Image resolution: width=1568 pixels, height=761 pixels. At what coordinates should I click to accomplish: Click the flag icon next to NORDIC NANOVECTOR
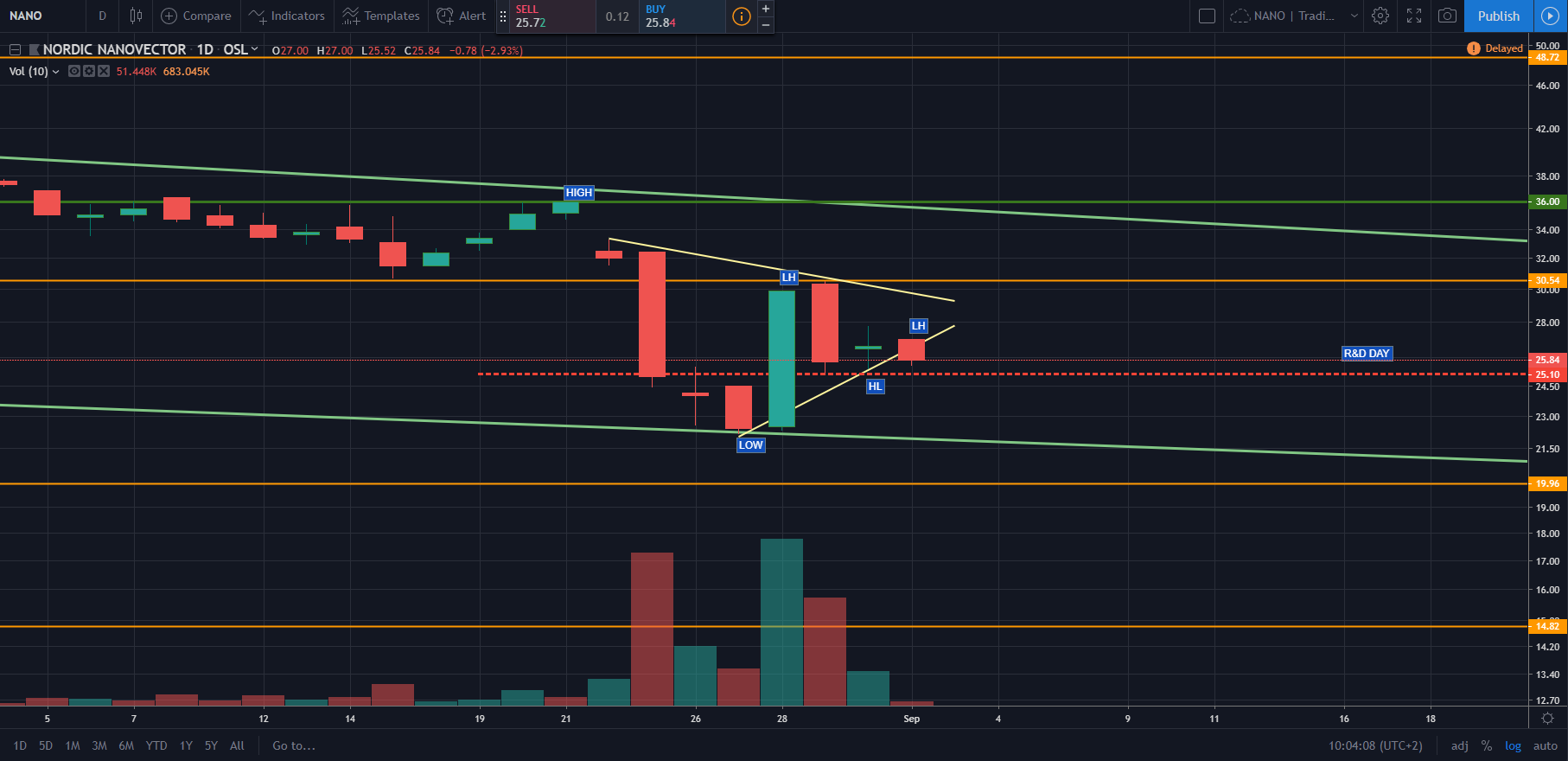coord(35,50)
